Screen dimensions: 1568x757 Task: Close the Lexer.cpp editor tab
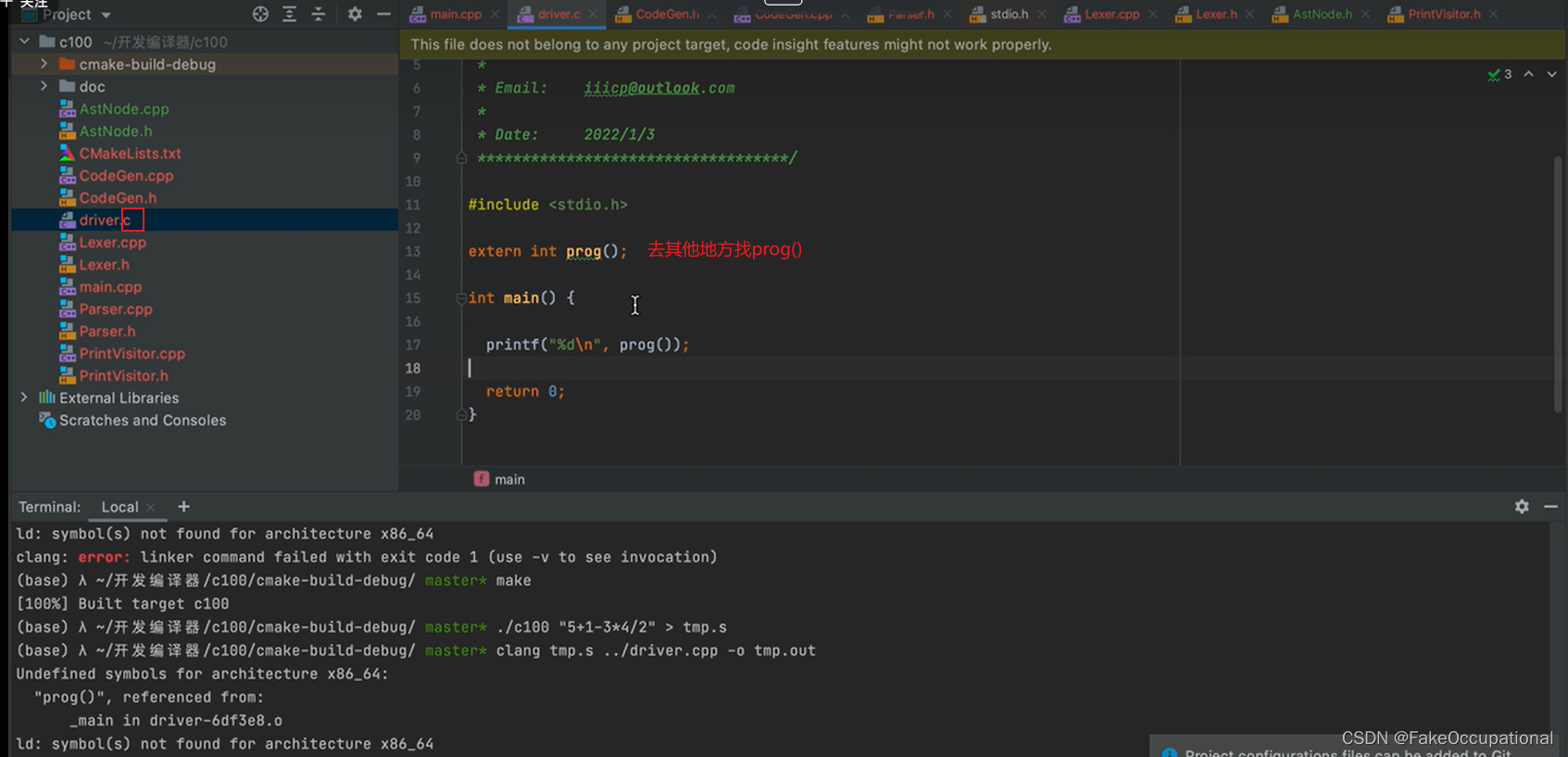[x=1153, y=14]
